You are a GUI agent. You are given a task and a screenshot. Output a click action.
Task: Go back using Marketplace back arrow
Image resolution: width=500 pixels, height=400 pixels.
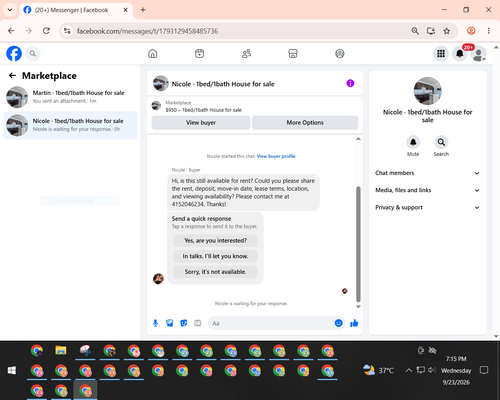12,76
